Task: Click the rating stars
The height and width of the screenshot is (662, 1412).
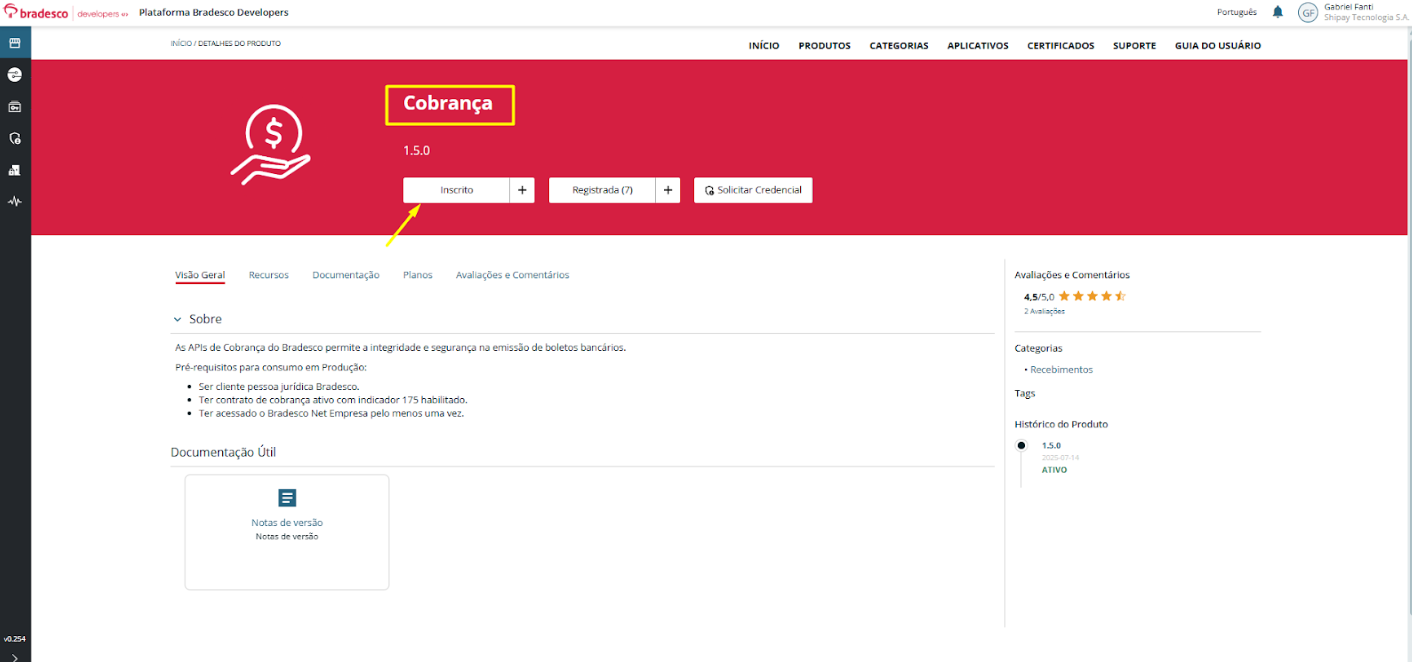Action: click(x=1093, y=296)
